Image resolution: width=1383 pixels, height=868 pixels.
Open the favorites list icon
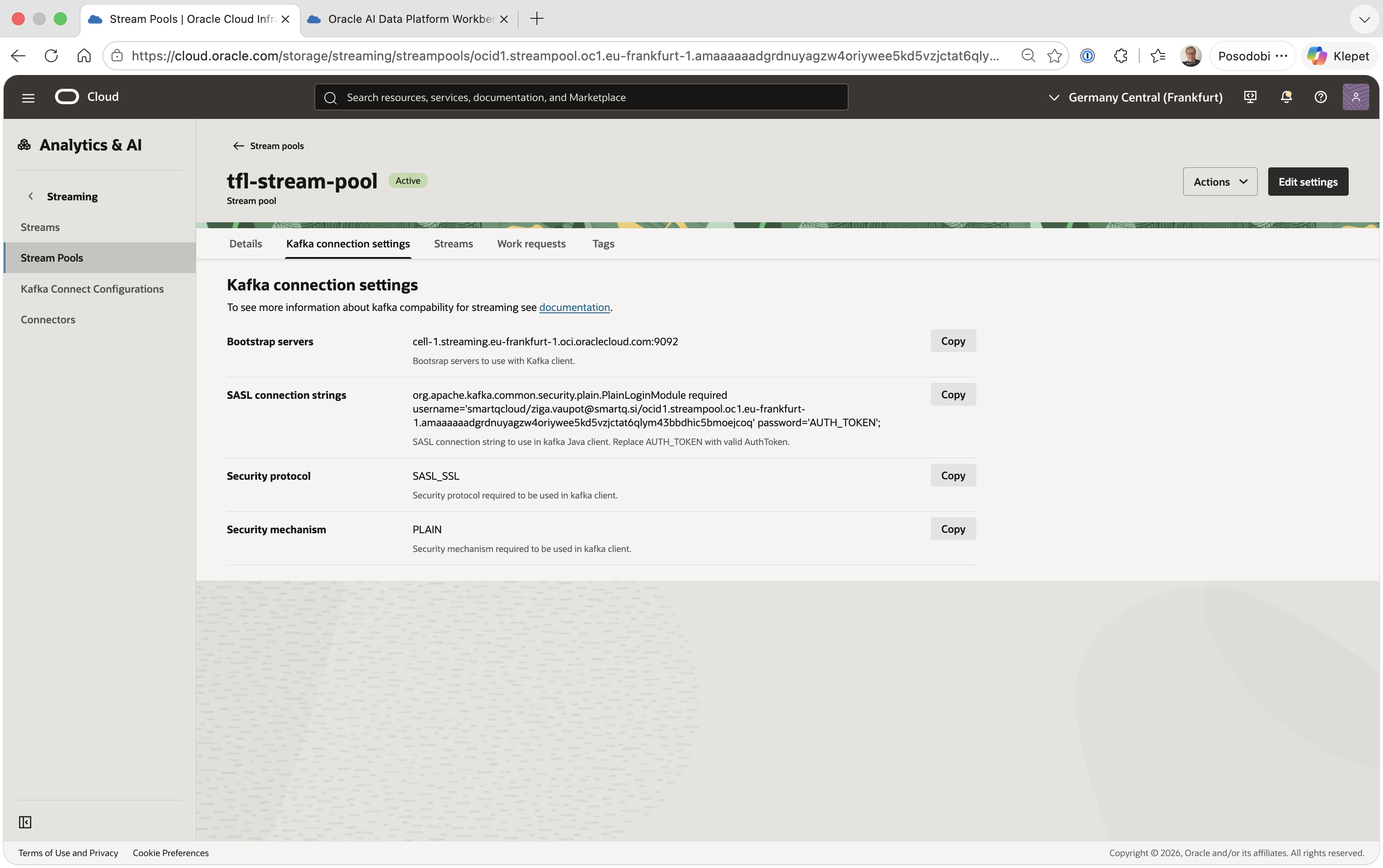point(1158,56)
